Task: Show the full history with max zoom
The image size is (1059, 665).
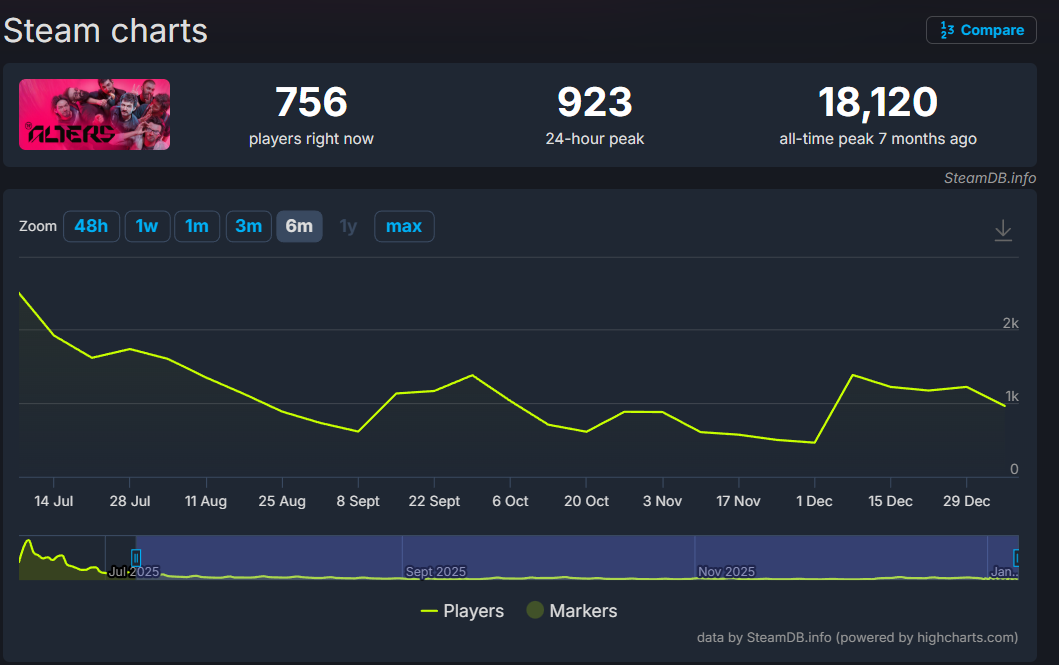Action: point(404,226)
